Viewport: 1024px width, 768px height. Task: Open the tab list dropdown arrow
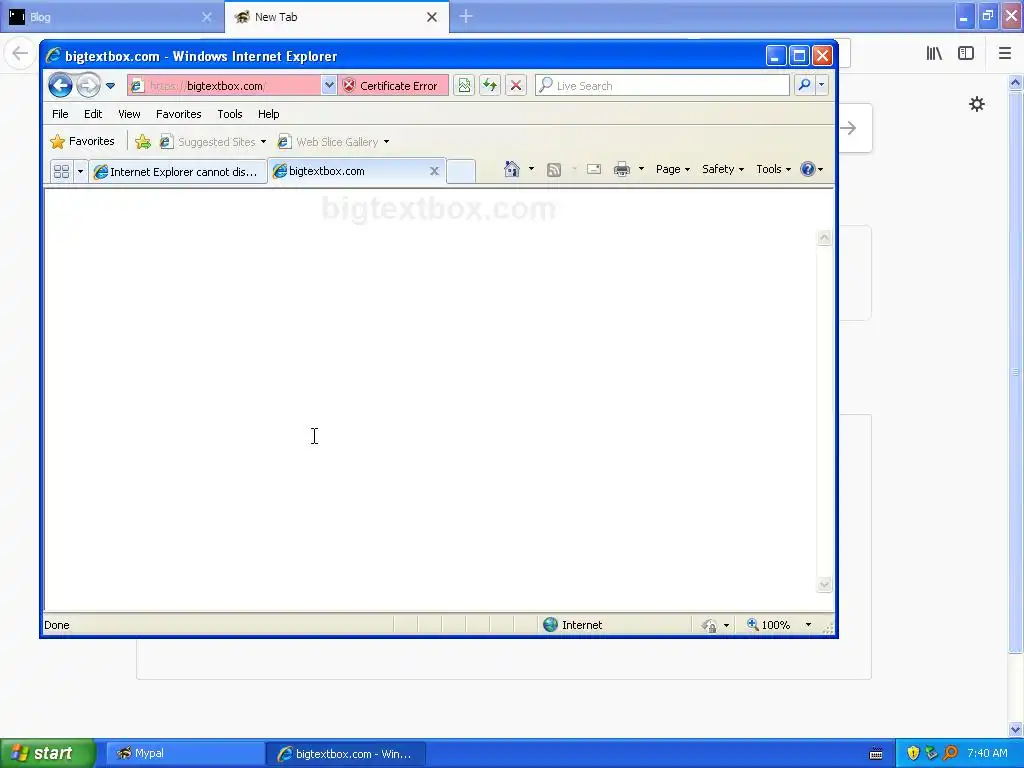[80, 172]
